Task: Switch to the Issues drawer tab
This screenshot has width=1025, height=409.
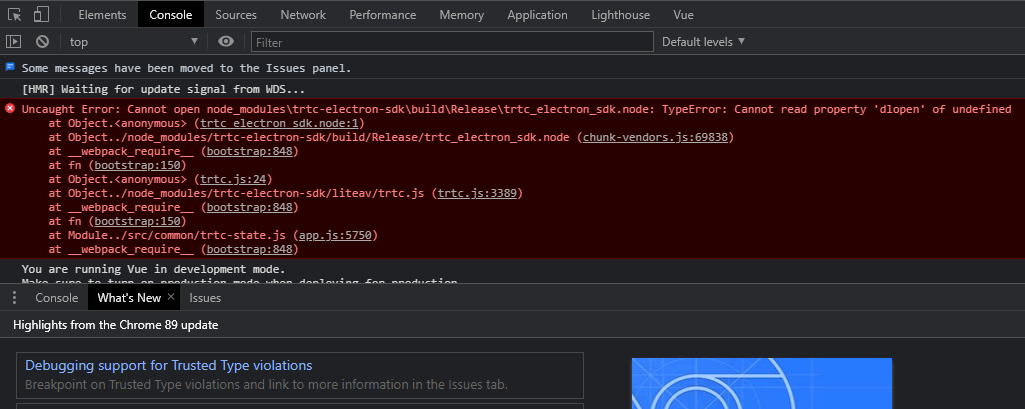Action: click(205, 298)
